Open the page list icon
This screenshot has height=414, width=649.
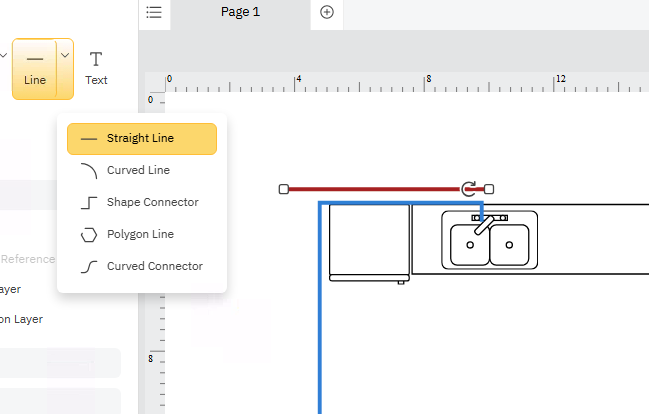pyautogui.click(x=154, y=12)
